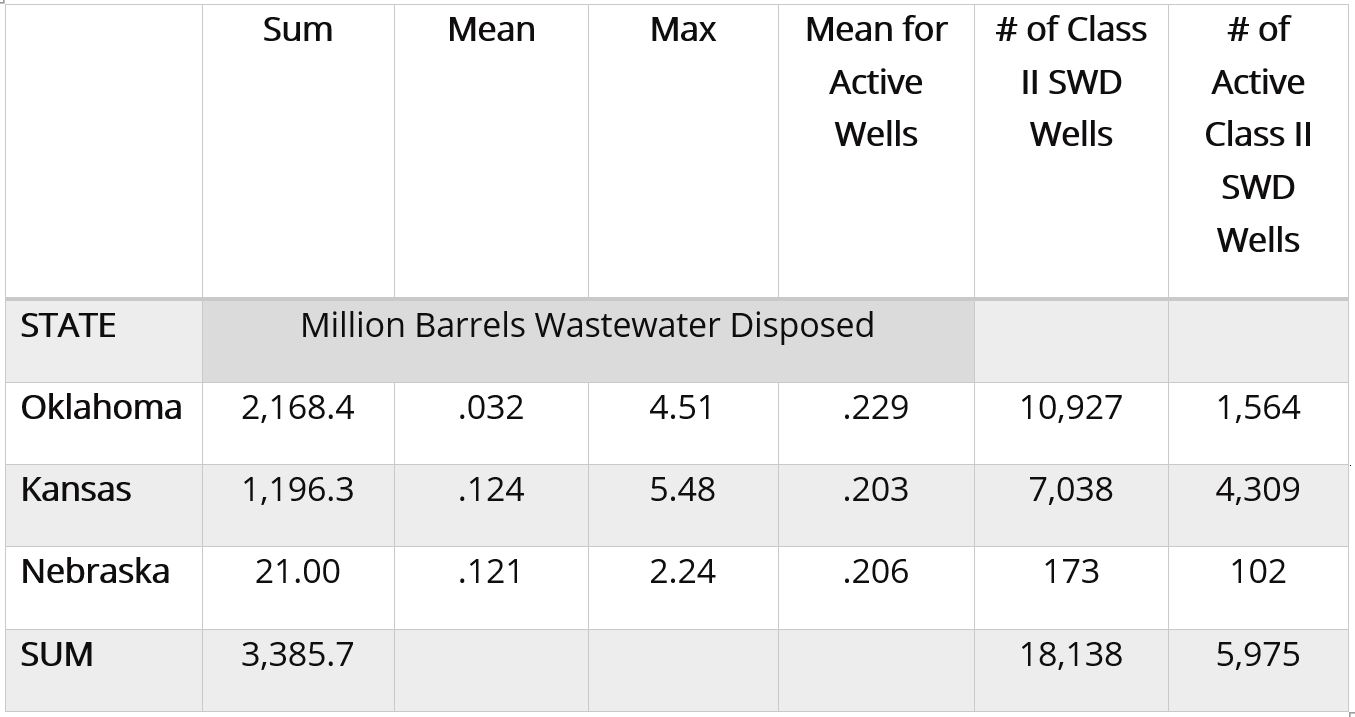Select Kansas max value 5.48
Viewport: 1355px width, 717px height.
(683, 490)
